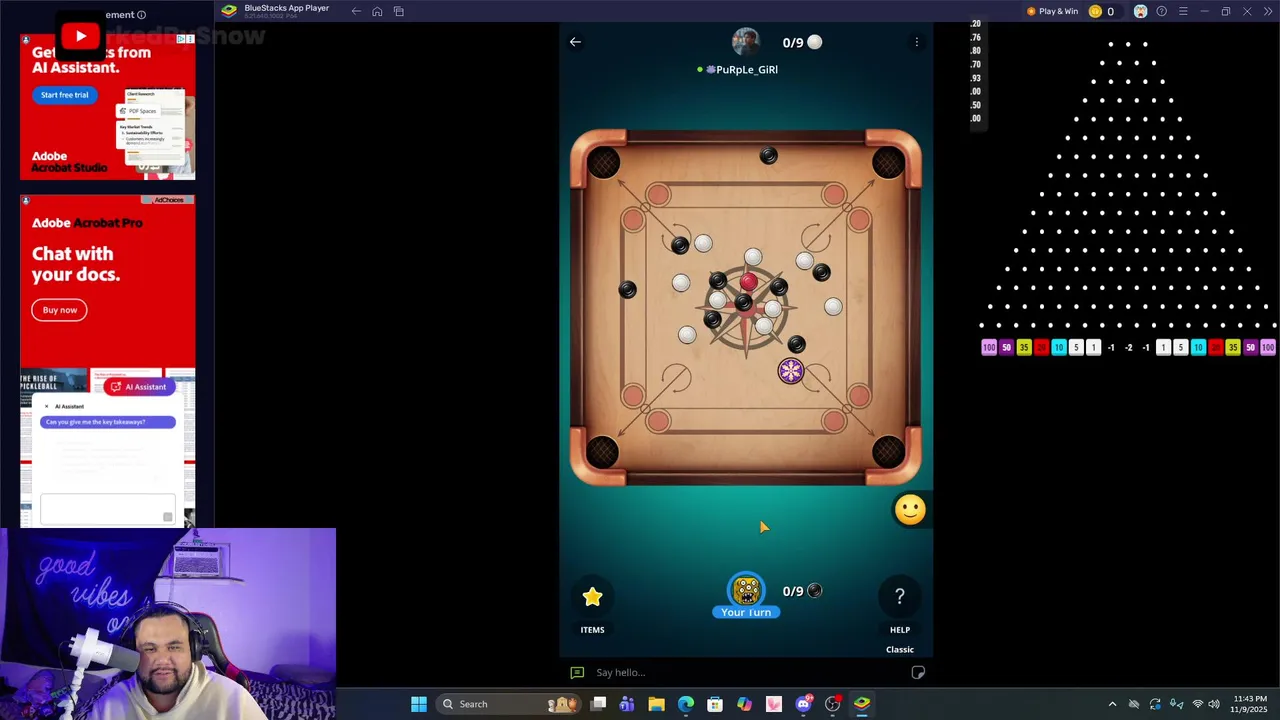1280x720 pixels.
Task: Tap the black coin near top edge
Action: click(768, 155)
